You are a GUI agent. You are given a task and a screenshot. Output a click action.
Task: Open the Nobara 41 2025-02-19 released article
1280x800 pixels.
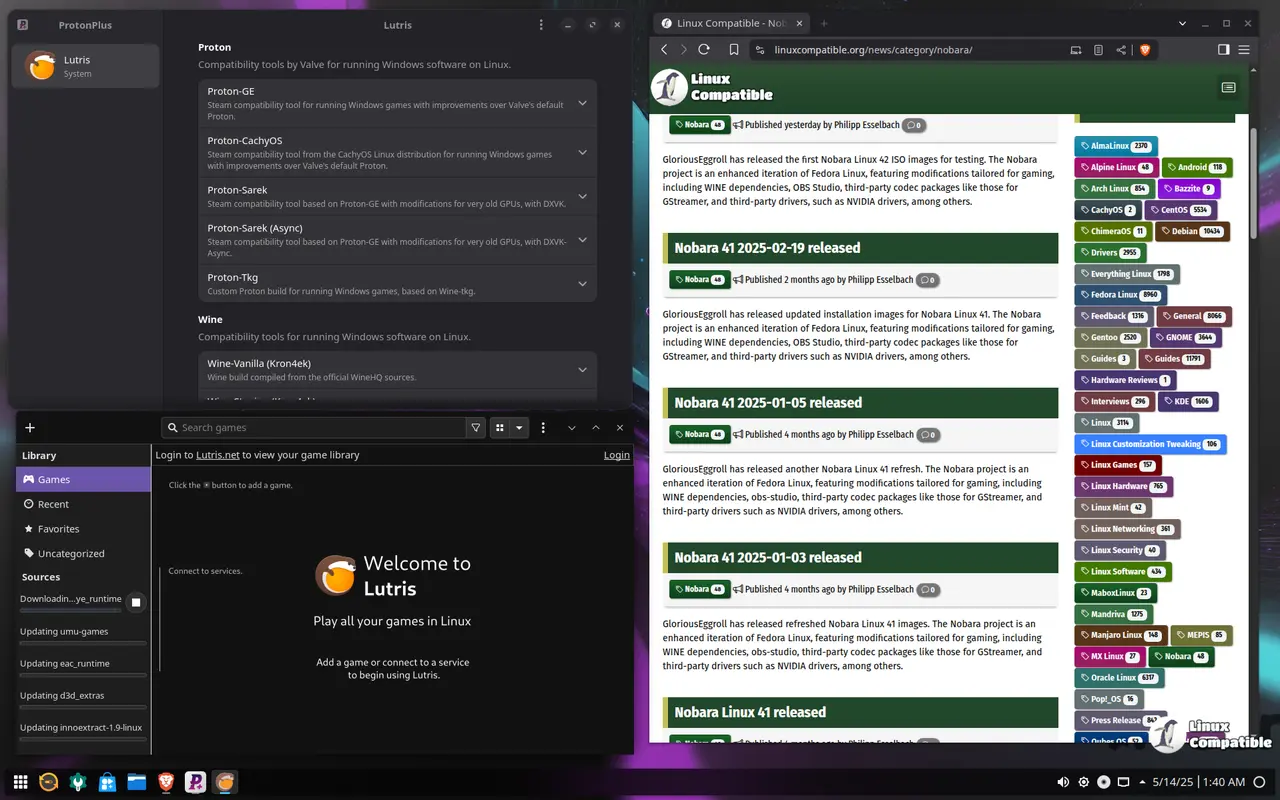tap(767, 248)
